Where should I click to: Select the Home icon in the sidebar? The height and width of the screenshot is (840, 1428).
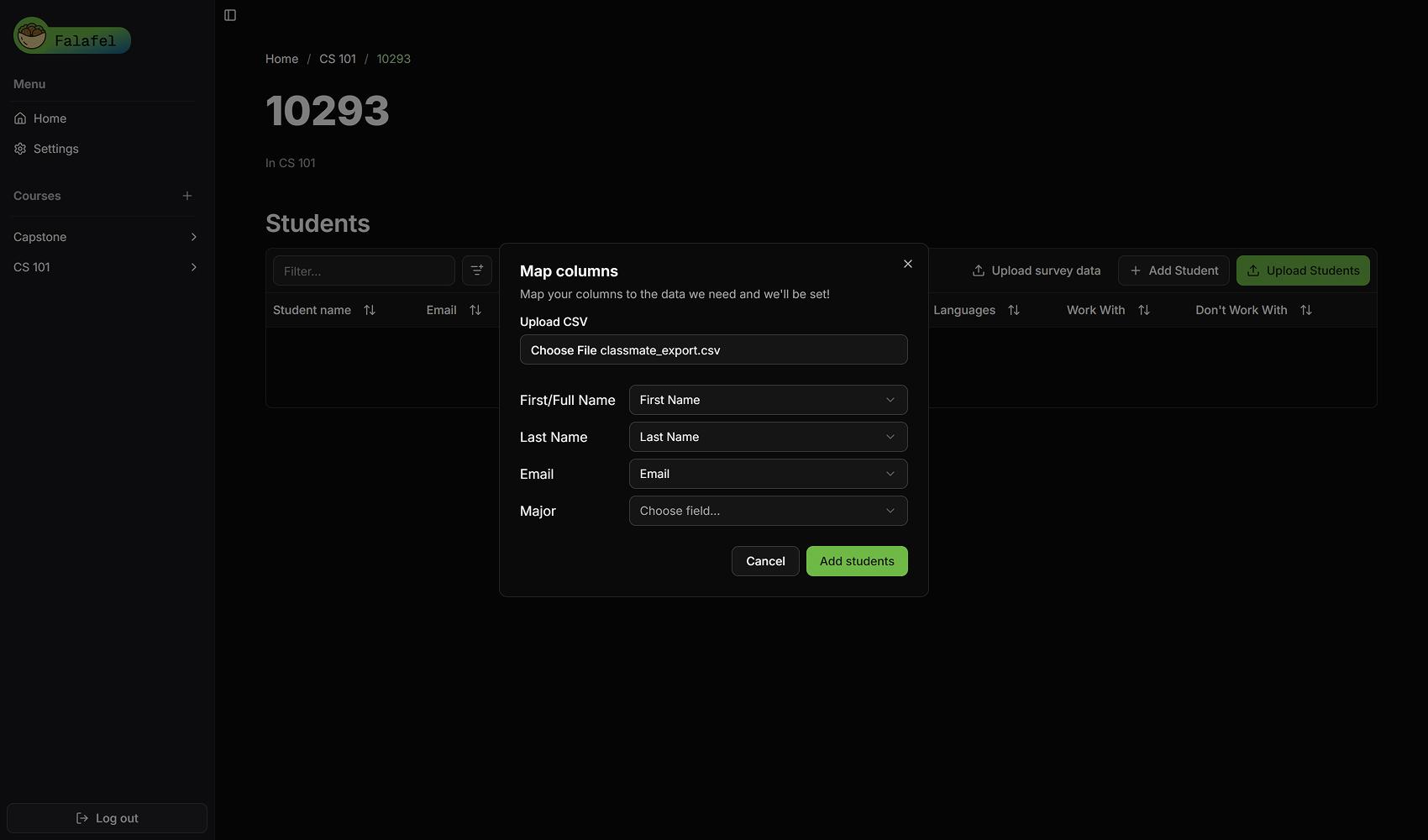(x=20, y=118)
